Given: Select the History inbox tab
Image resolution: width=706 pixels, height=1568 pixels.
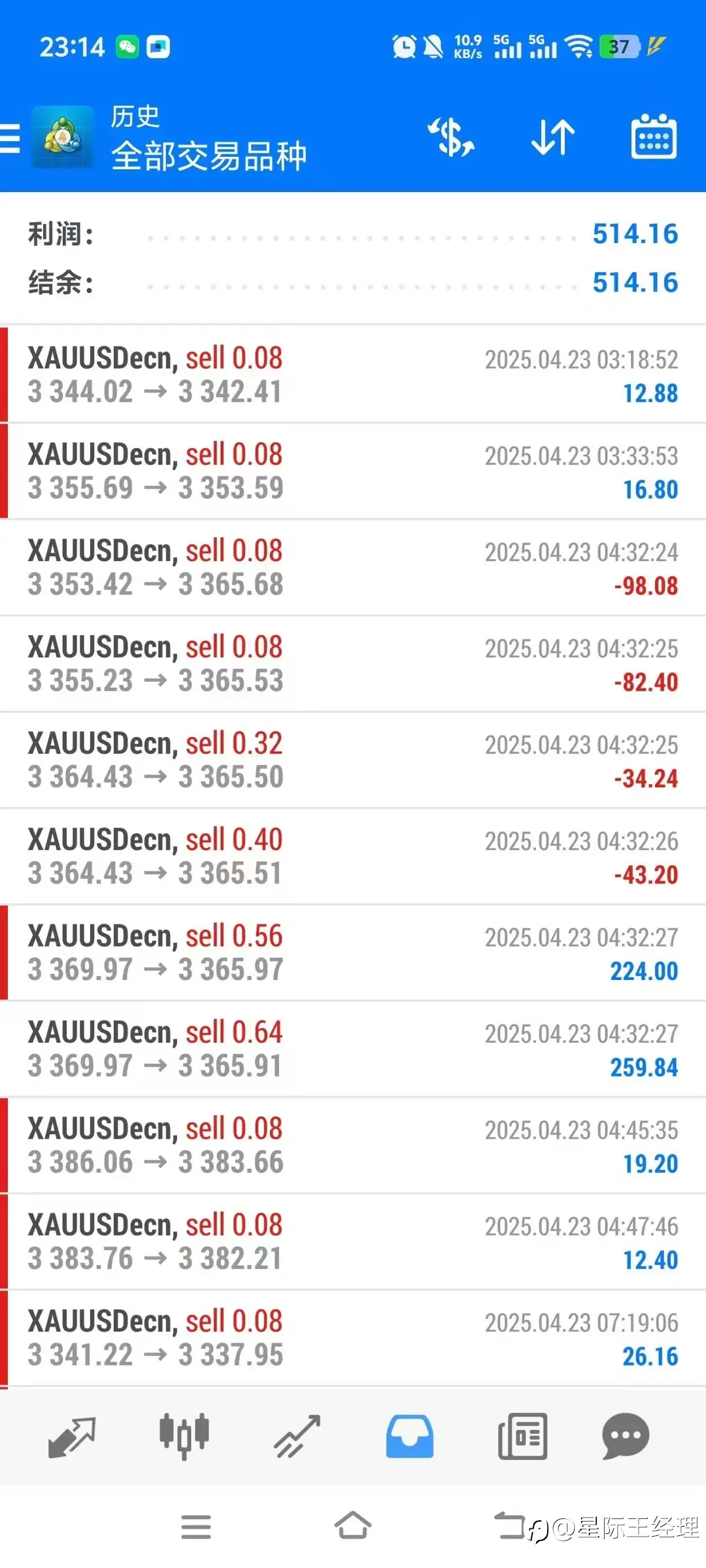Looking at the screenshot, I should tap(410, 1437).
